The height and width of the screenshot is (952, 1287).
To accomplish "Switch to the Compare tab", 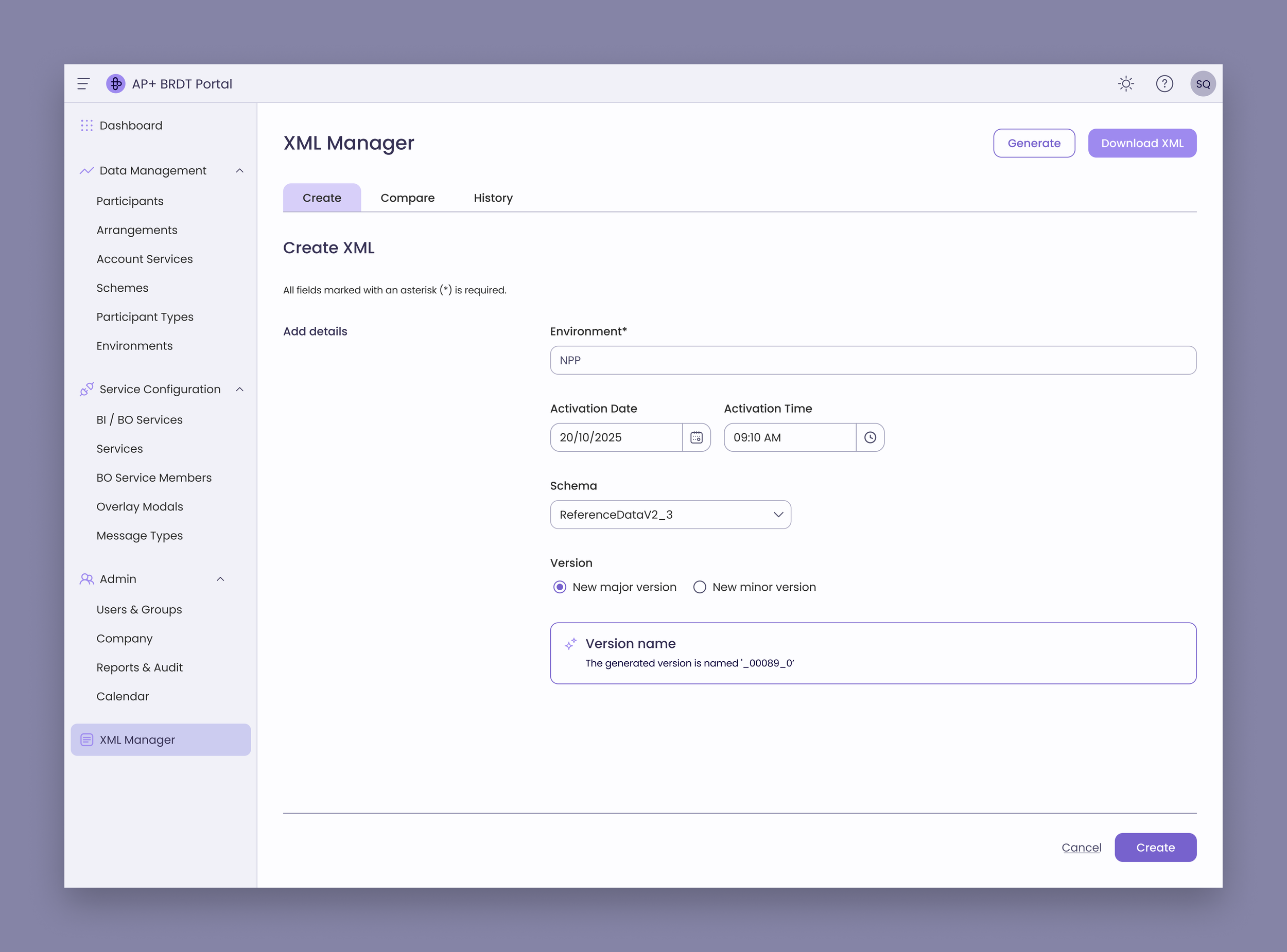I will (408, 198).
